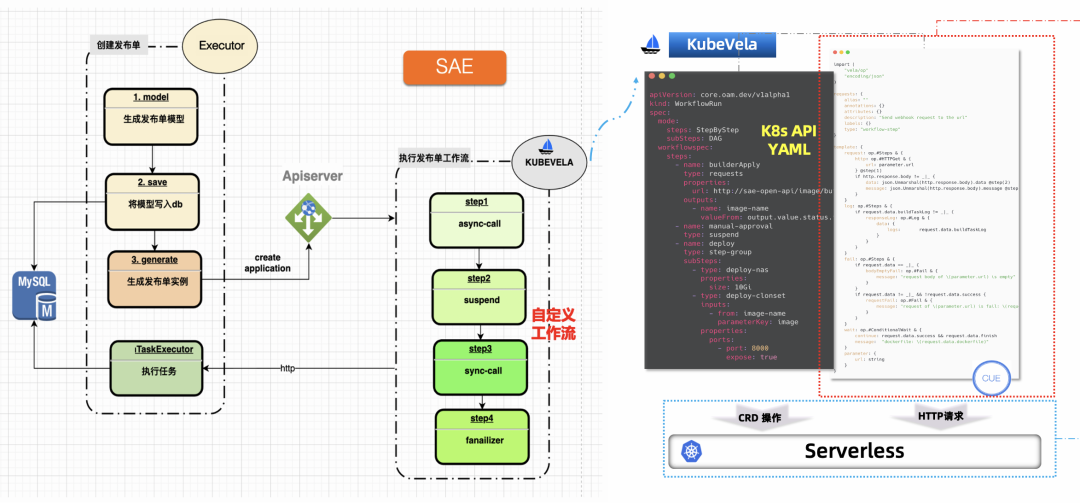Click the KubeVela sailboat logo icon
The height and width of the screenshot is (503, 1080).
point(652,45)
